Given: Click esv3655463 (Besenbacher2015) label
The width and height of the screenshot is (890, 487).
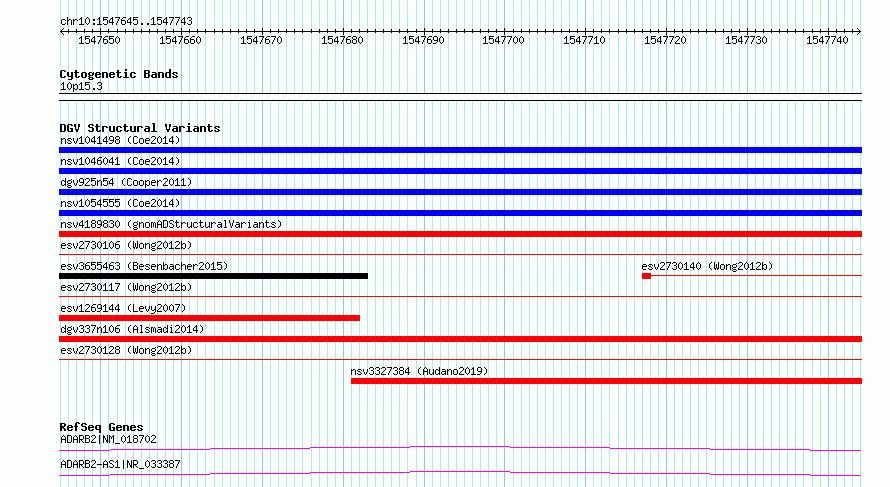Looking at the screenshot, I should coord(144,266).
